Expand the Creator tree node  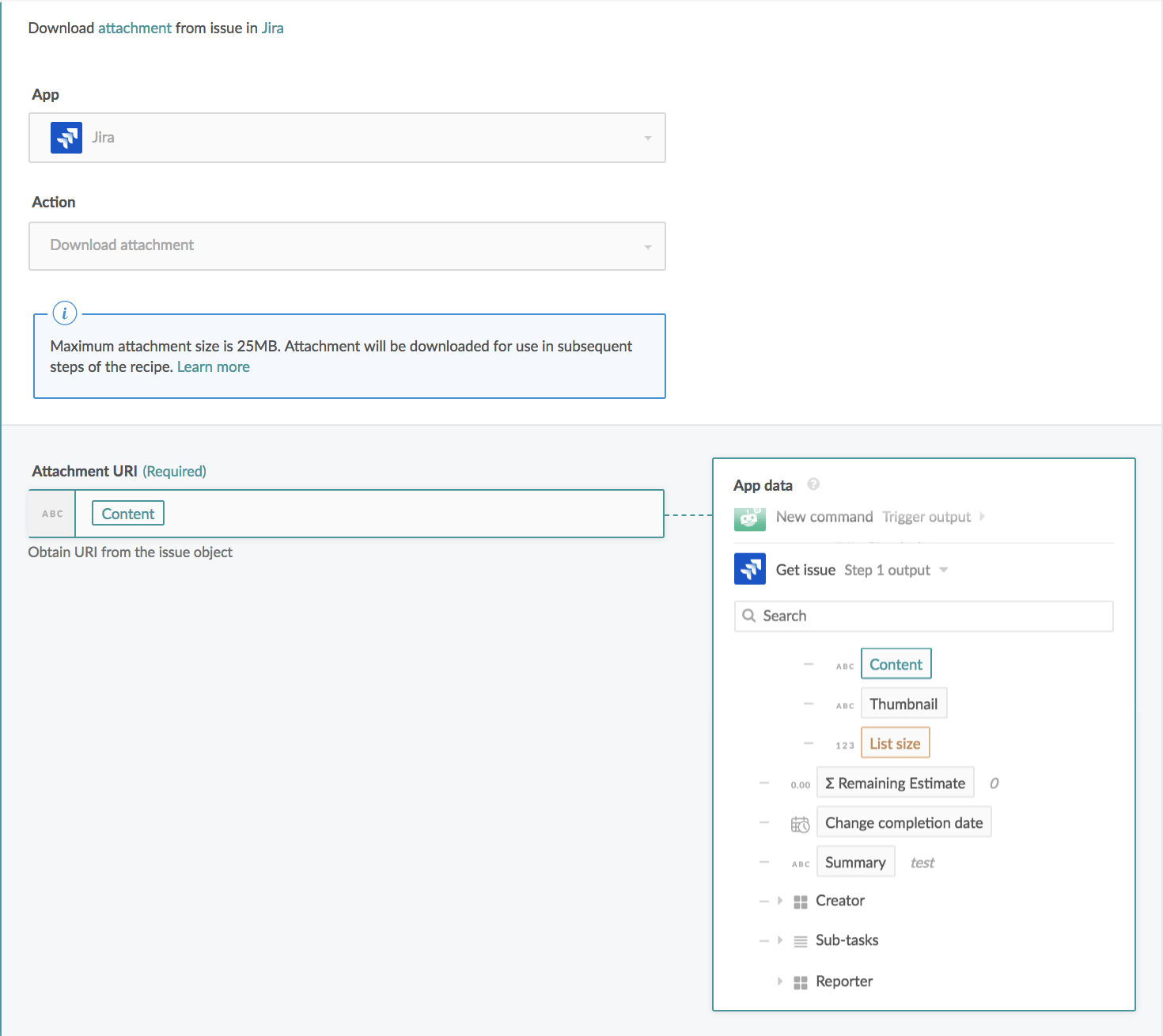coord(780,901)
